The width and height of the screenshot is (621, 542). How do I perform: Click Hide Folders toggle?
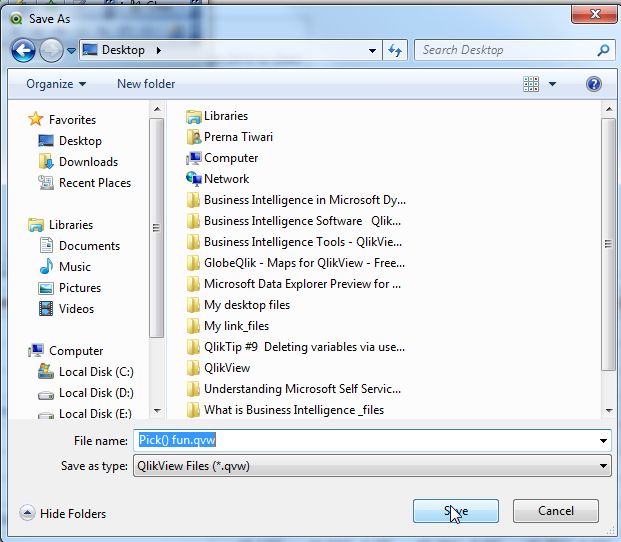tap(63, 513)
